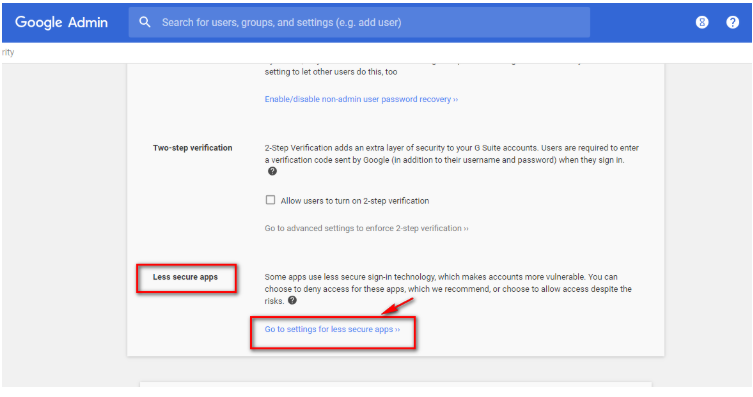Image resolution: width=753 pixels, height=397 pixels.
Task: Click the search magnifier icon
Action: 145,22
